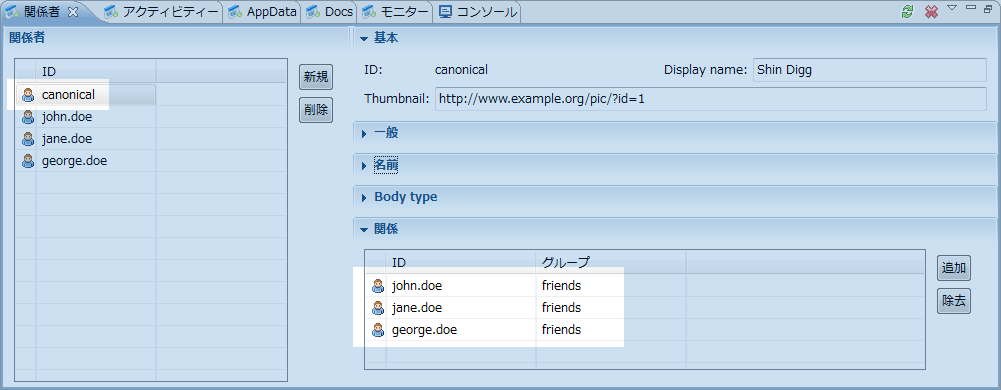This screenshot has width=1001, height=390.
Task: Click the 追加 button
Action: 954,268
